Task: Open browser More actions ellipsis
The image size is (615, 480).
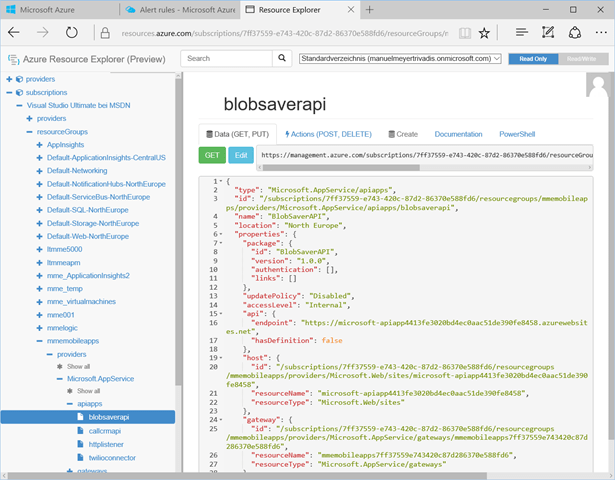Action: (601, 33)
